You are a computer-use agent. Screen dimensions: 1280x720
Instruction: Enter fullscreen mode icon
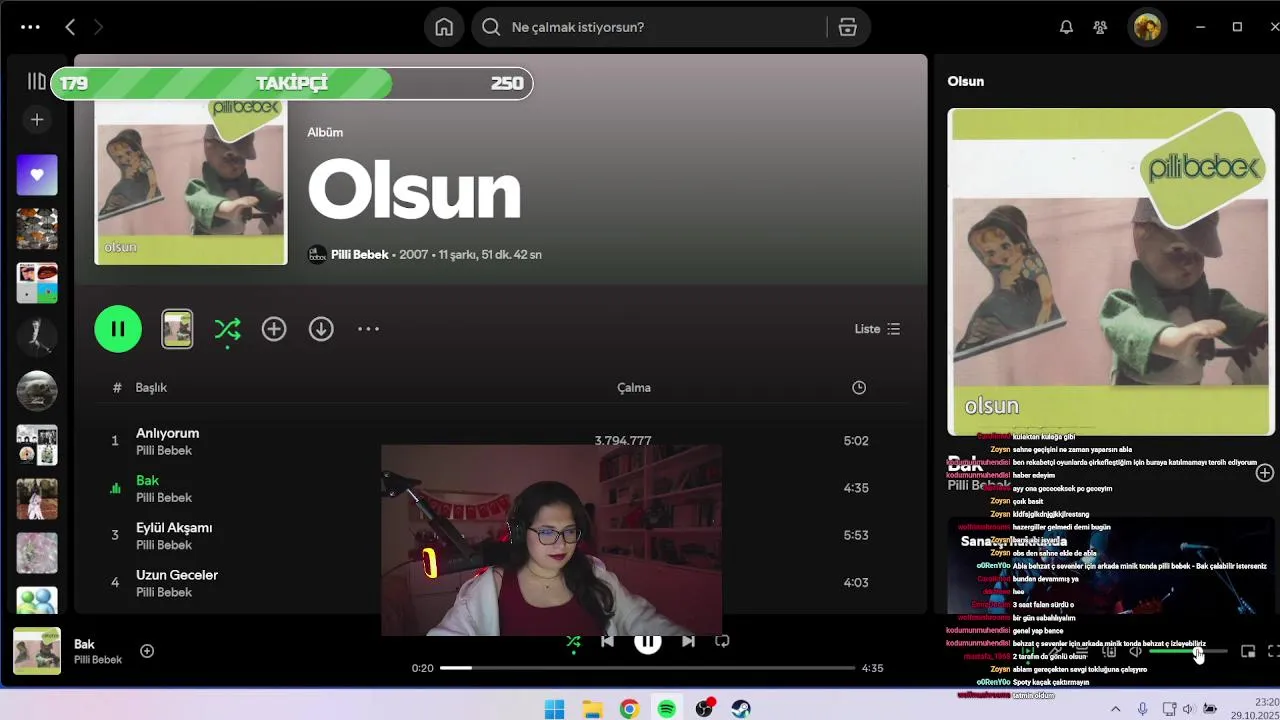(1274, 652)
